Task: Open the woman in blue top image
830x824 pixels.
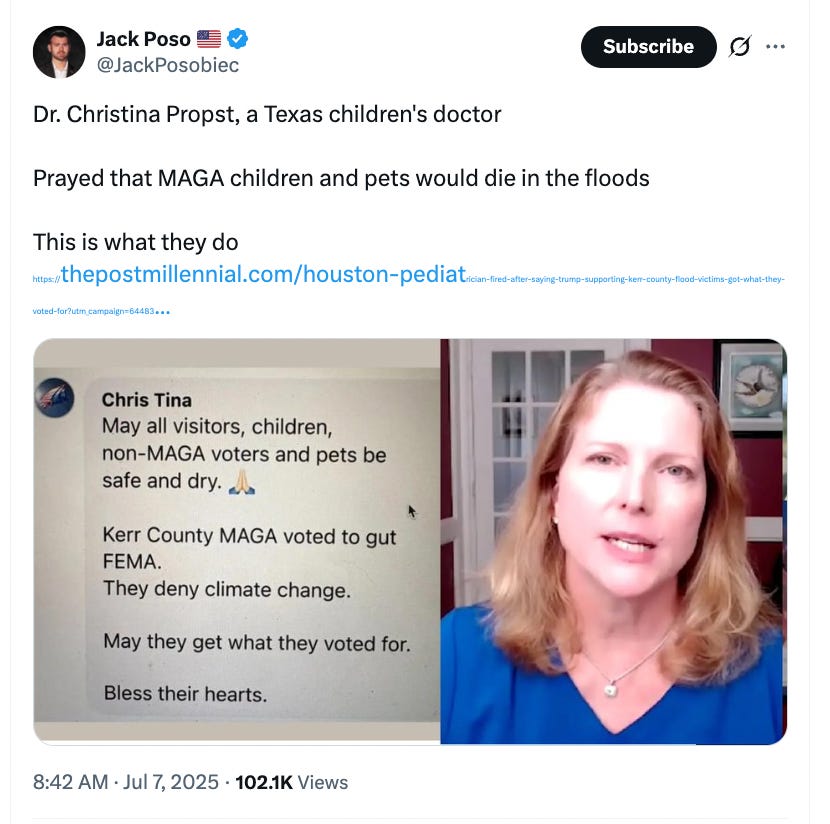Action: pyautogui.click(x=614, y=541)
